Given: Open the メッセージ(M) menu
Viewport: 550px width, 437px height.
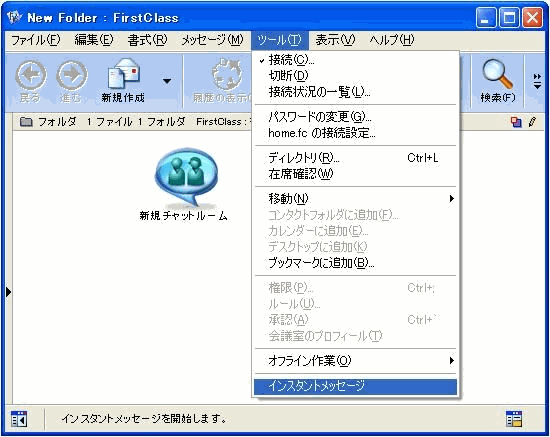Looking at the screenshot, I should 212,40.
